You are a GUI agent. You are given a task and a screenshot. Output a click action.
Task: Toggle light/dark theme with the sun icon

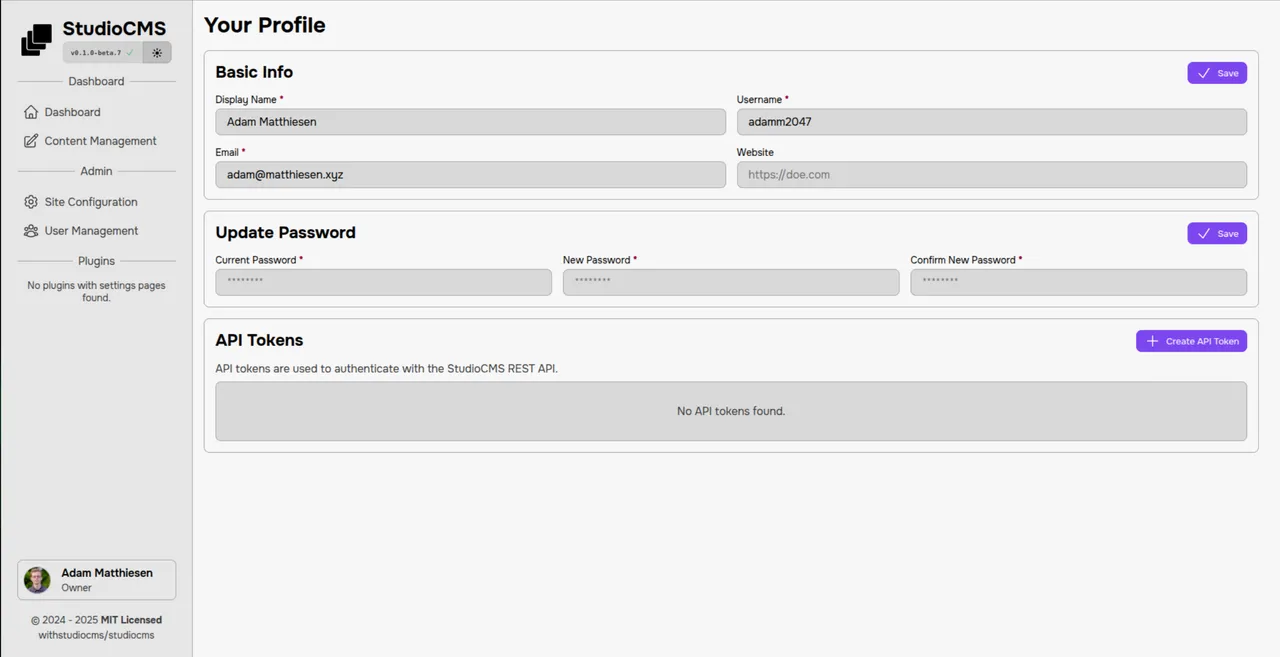[x=157, y=52]
